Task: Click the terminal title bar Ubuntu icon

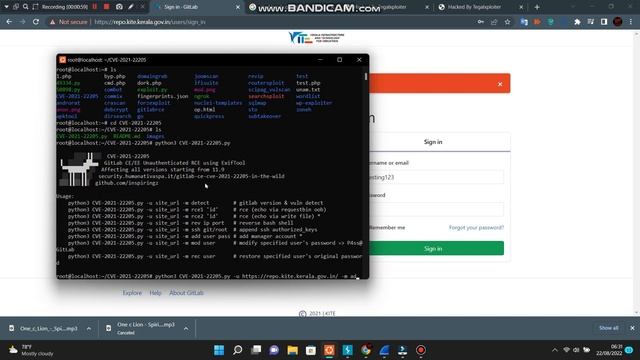Action: coord(62,60)
